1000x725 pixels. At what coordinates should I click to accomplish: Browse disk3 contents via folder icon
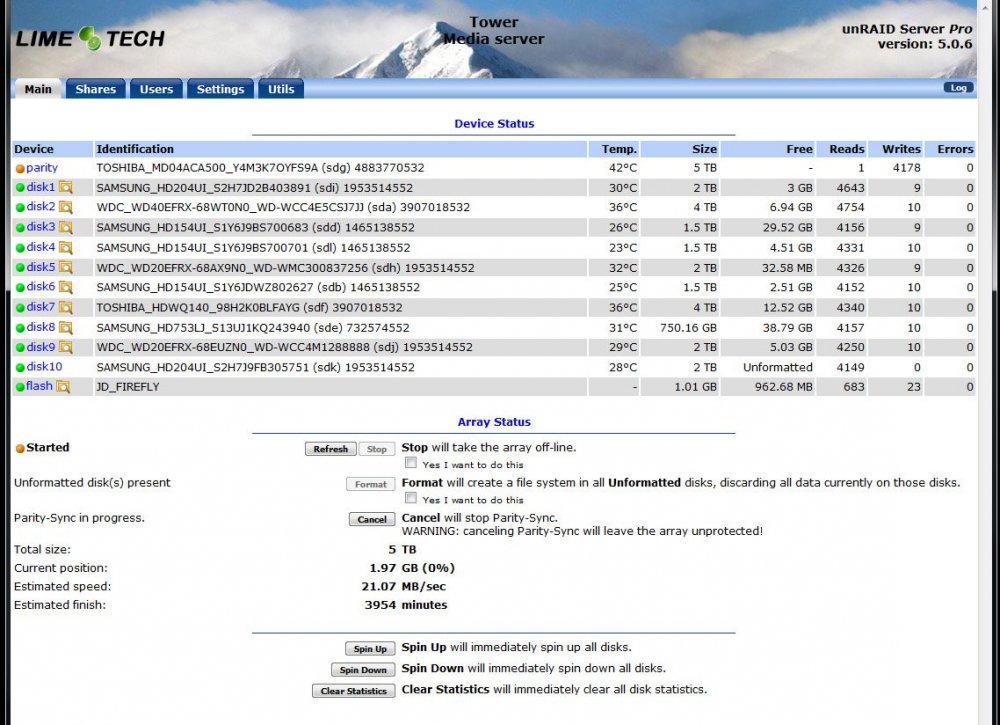click(x=66, y=228)
